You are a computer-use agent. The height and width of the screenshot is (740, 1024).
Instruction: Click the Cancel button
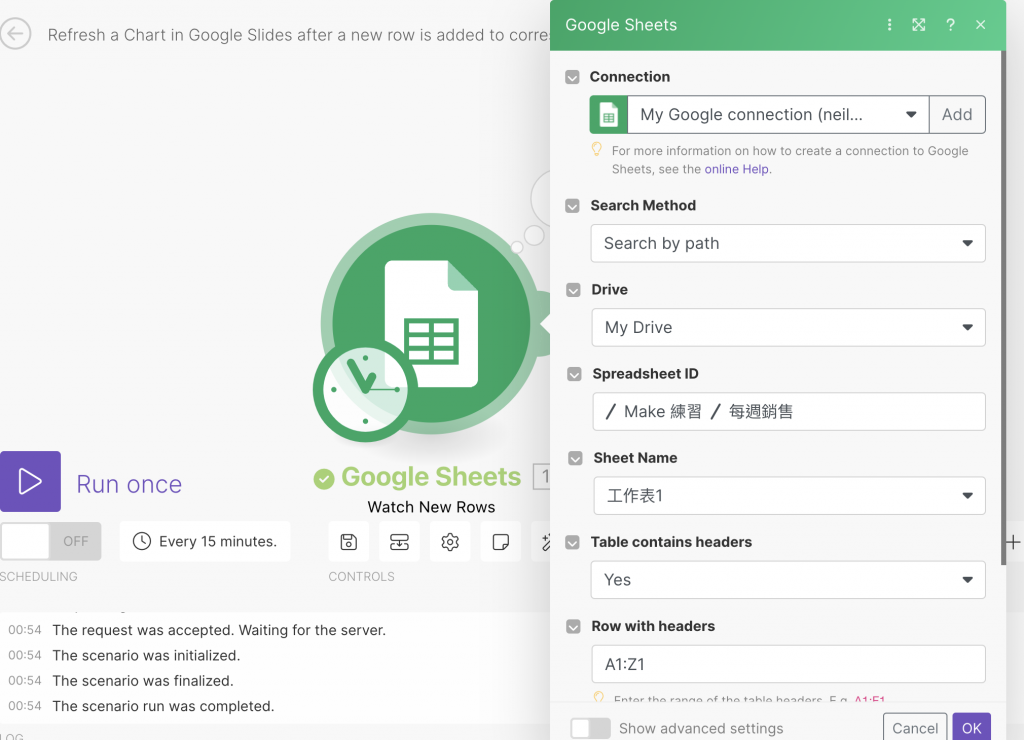coord(915,728)
